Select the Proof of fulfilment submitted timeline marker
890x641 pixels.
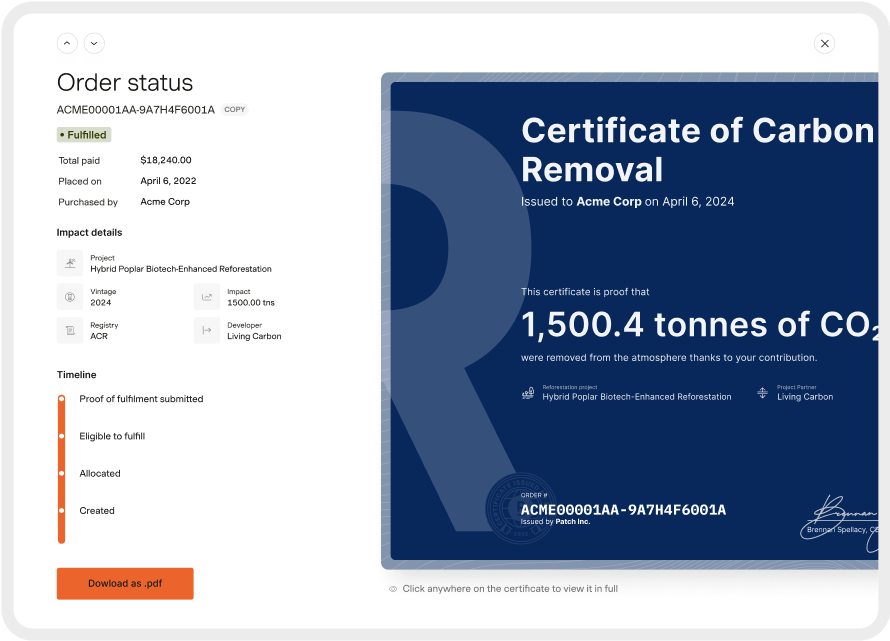(x=61, y=399)
